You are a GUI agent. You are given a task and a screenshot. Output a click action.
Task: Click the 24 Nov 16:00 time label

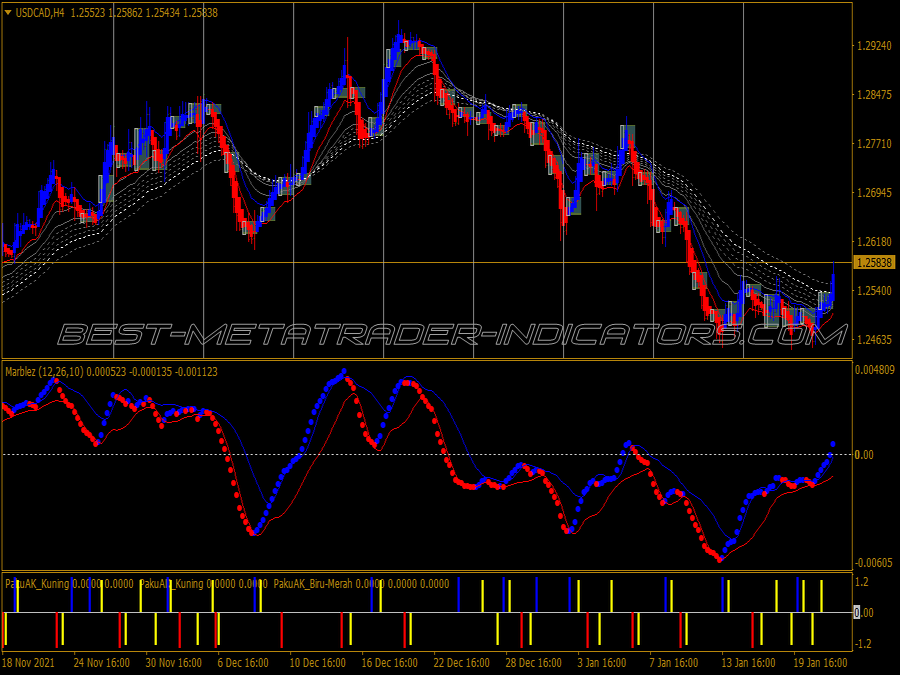[x=102, y=662]
